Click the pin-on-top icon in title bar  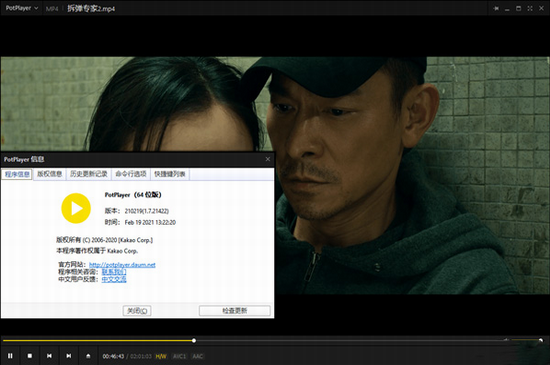pos(496,8)
